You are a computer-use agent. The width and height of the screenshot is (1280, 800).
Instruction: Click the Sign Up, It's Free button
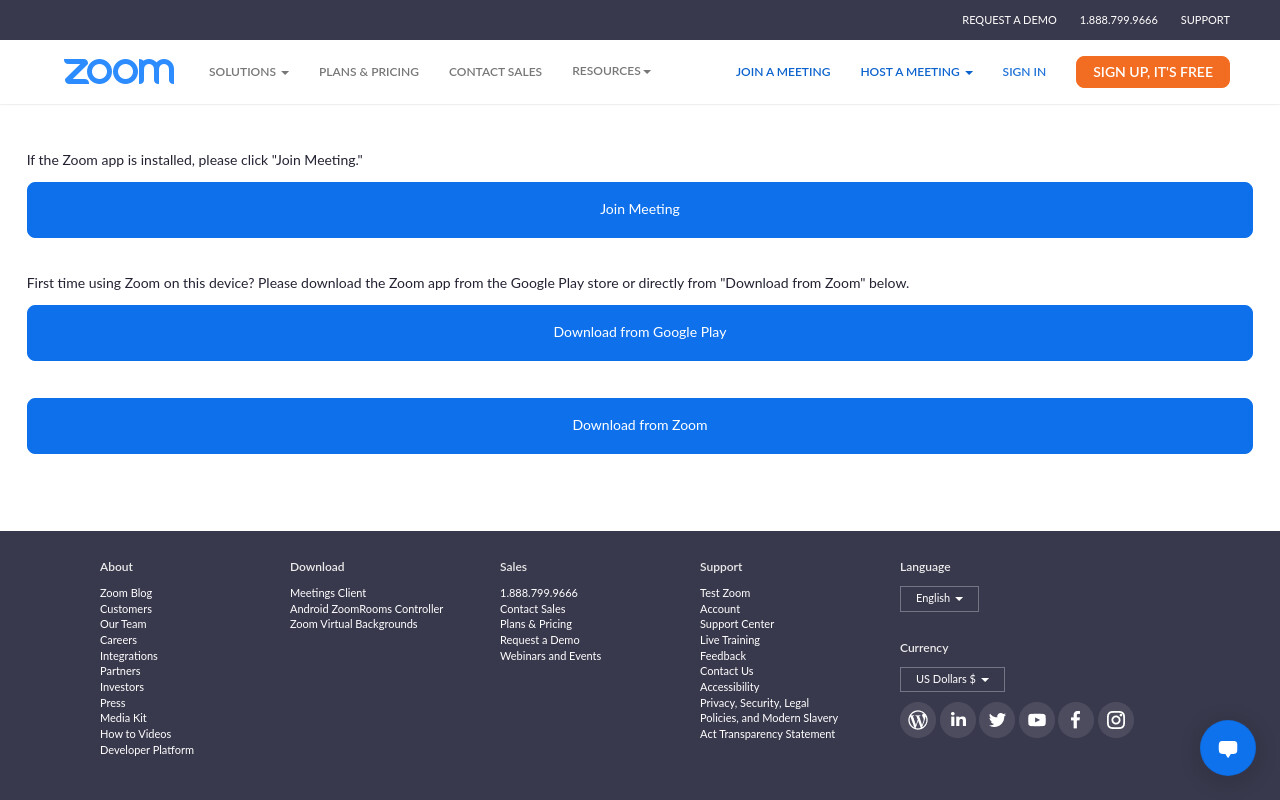(x=1153, y=72)
